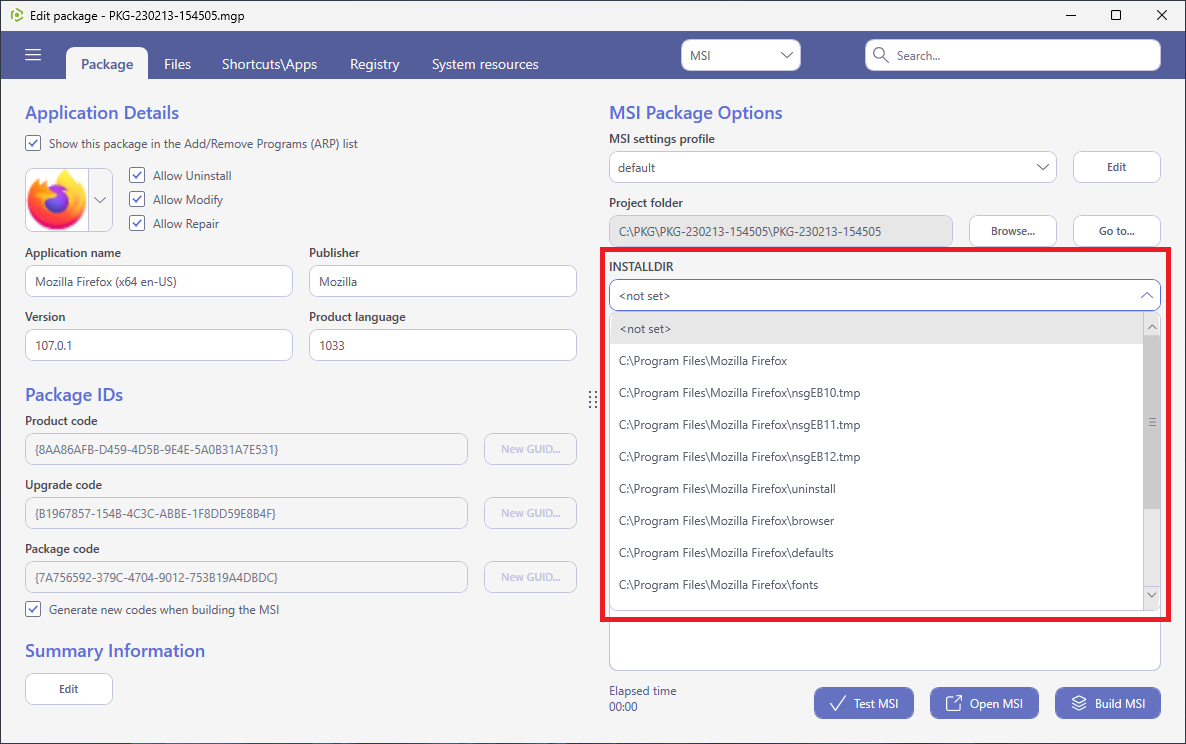Image resolution: width=1186 pixels, height=744 pixels.
Task: Select the Mozilla Firefox\browser option
Action: point(877,521)
